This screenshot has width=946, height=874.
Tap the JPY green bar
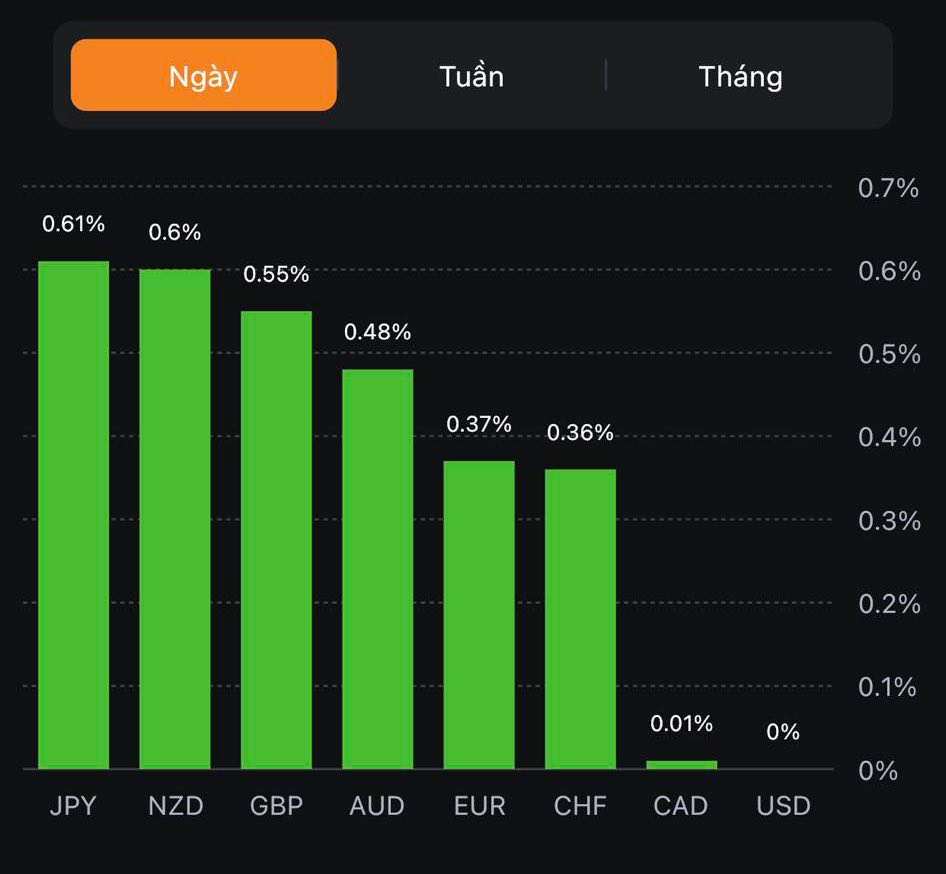coord(74,515)
